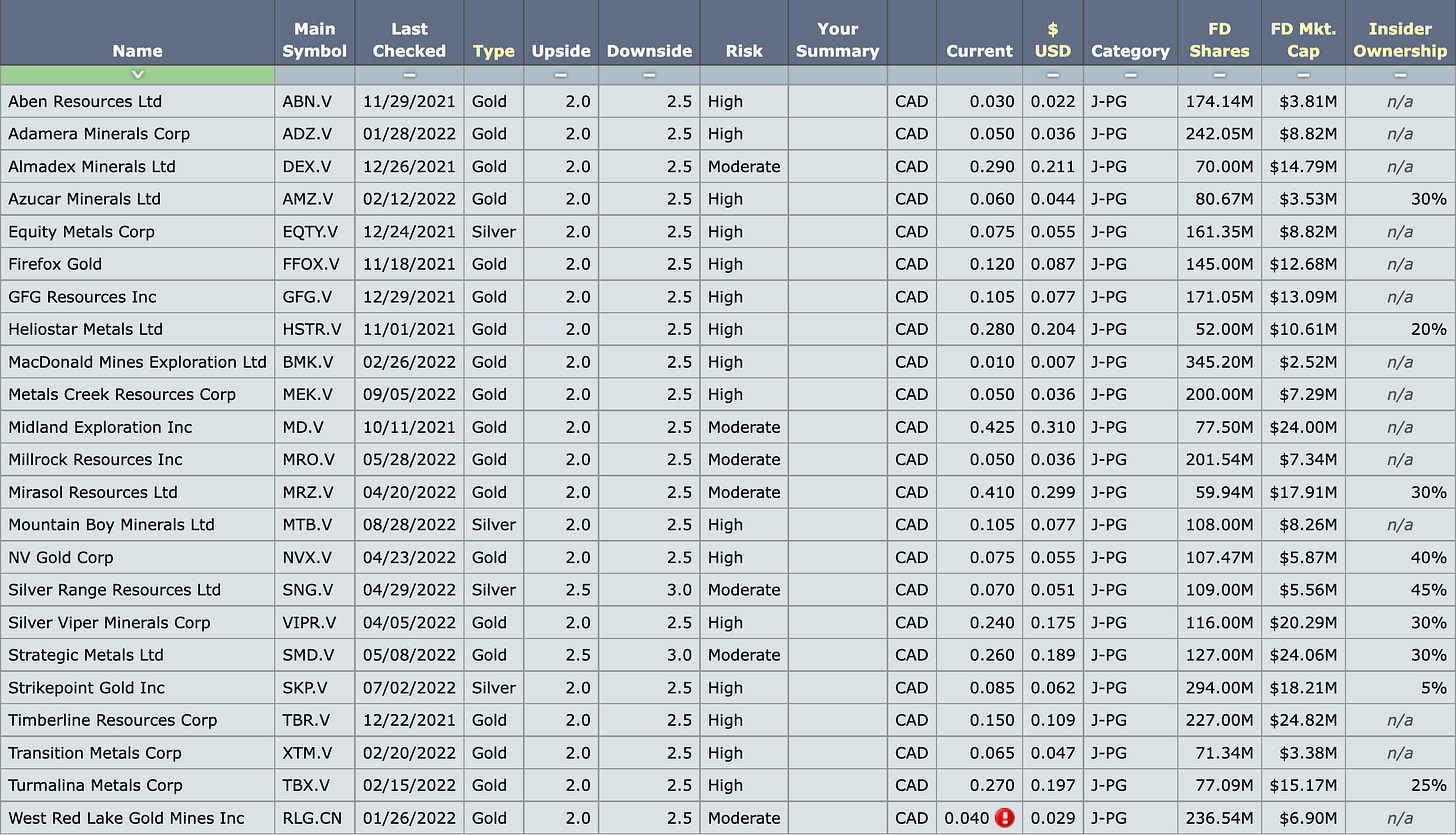This screenshot has height=835, width=1456.
Task: Click the filter icon under FD Mkt. Cap
Action: pos(1303,74)
